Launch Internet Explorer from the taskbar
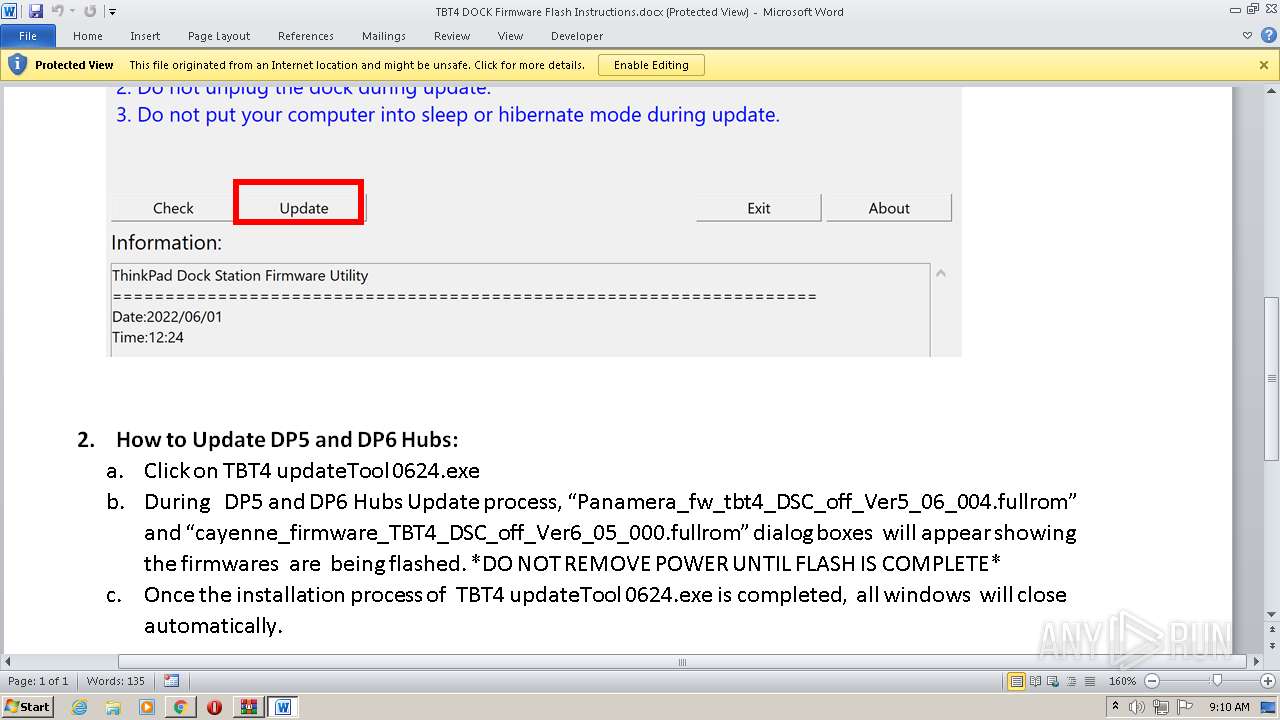This screenshot has height=720, width=1280. (79, 707)
